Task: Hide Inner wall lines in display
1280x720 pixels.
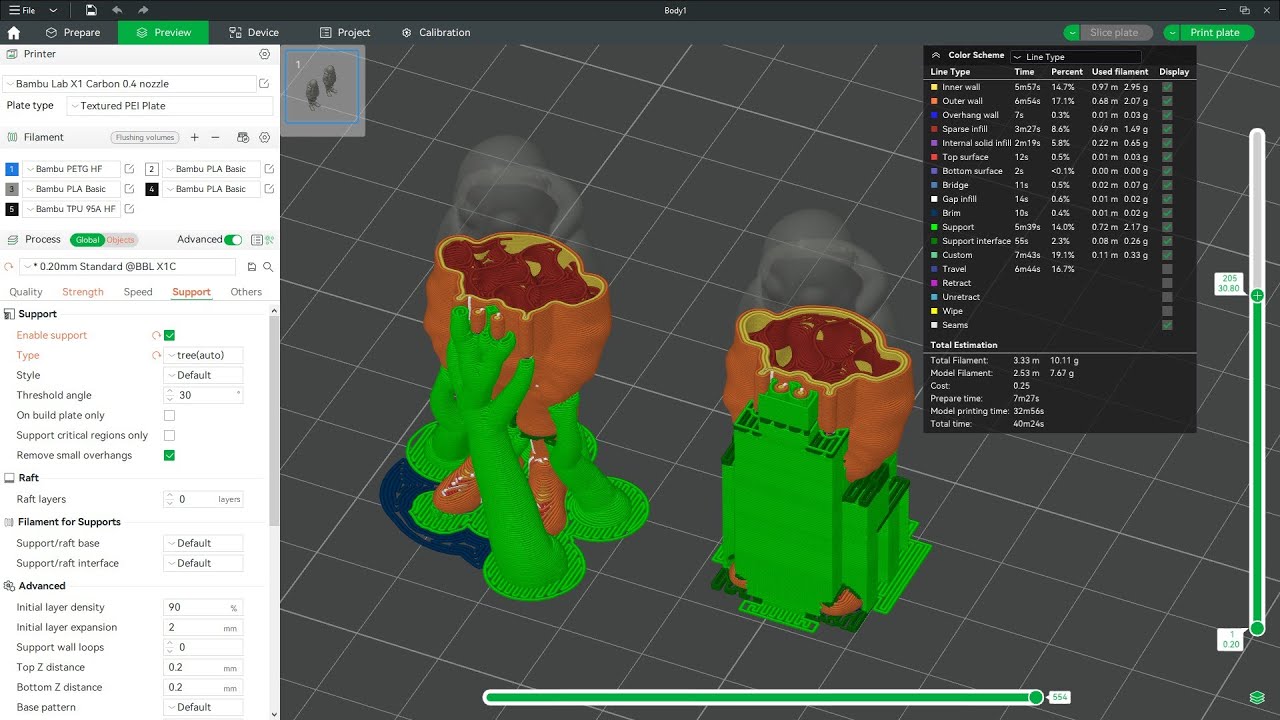Action: click(1167, 87)
